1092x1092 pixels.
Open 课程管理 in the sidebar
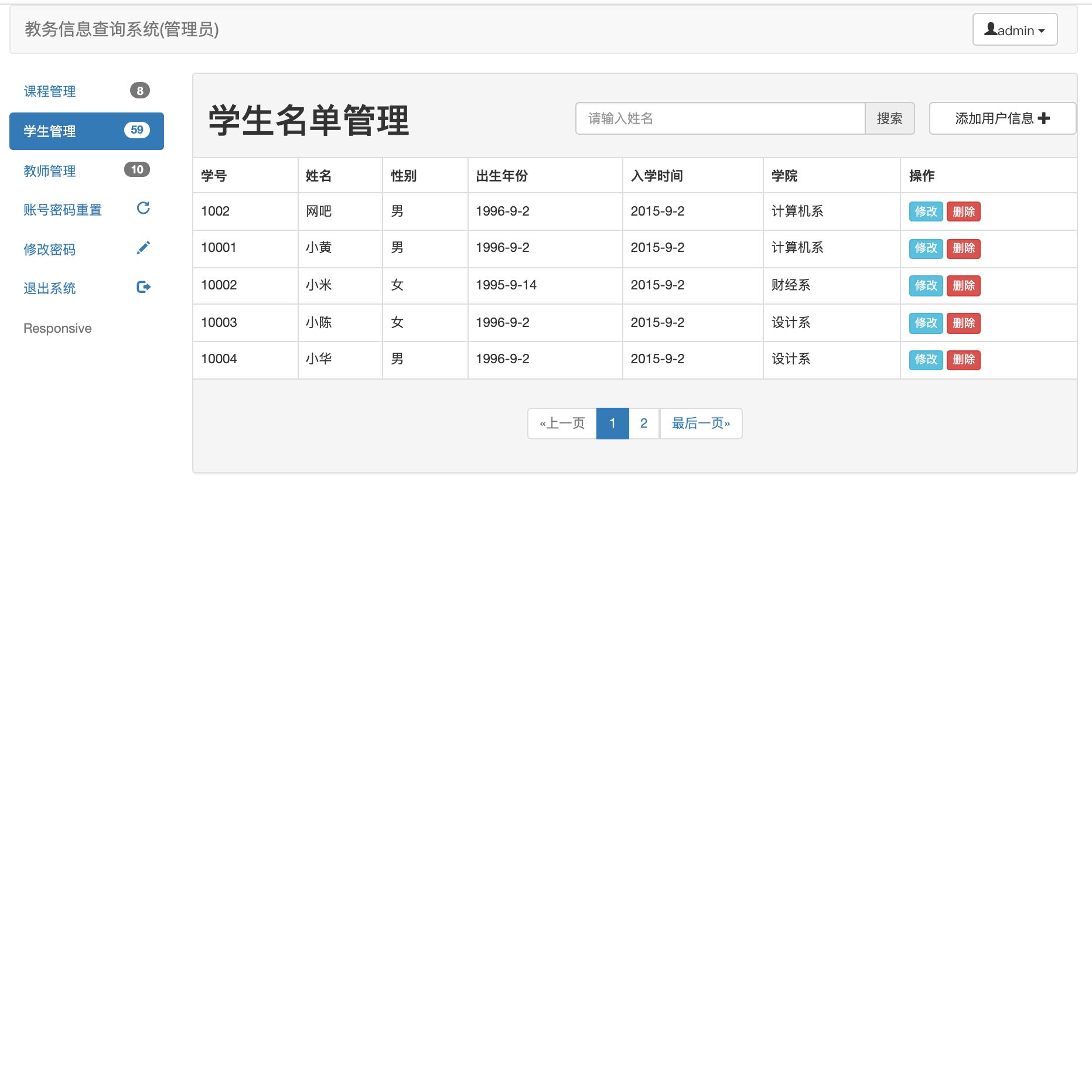[x=87, y=91]
